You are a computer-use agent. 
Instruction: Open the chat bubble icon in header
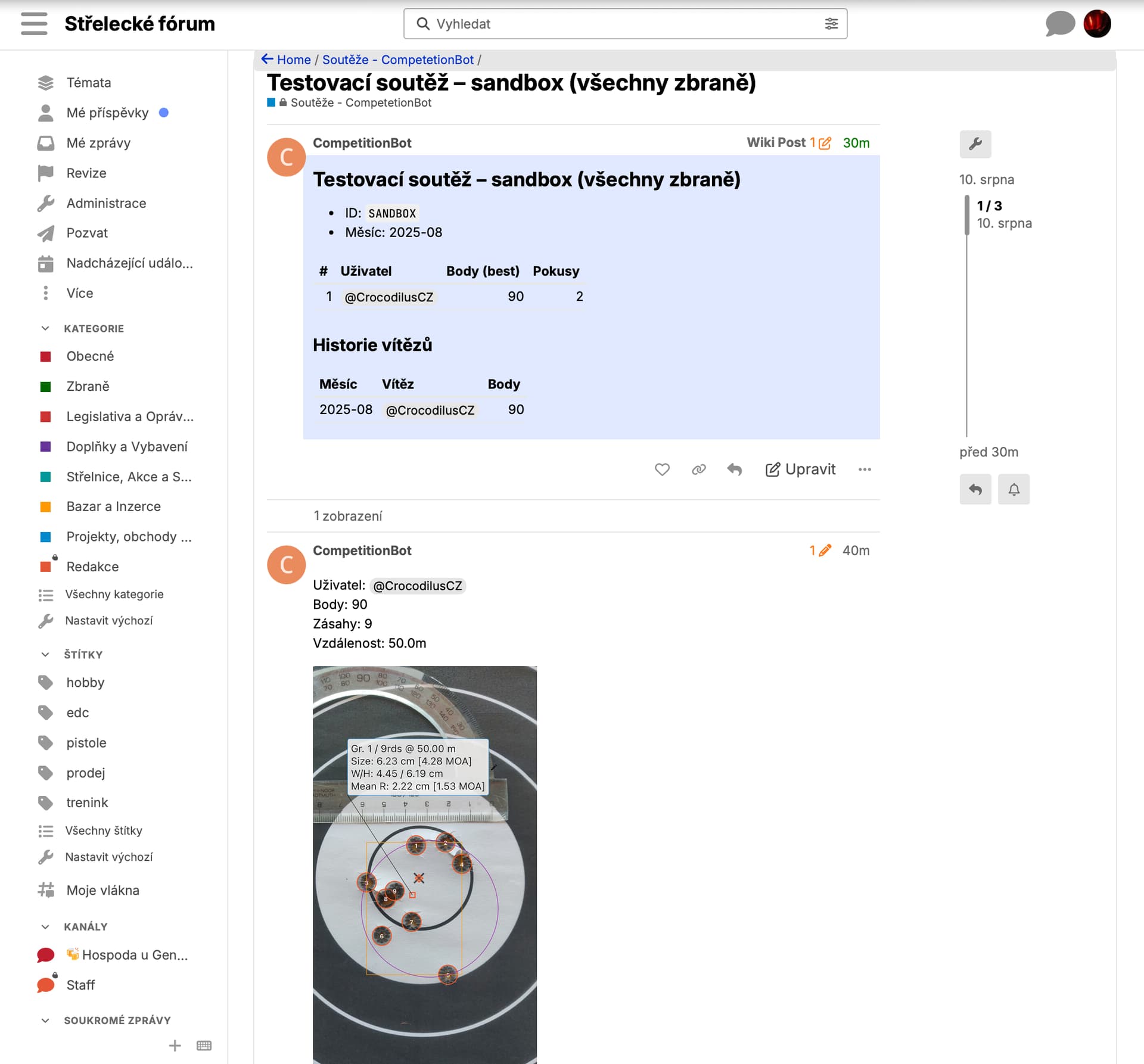click(x=1059, y=24)
